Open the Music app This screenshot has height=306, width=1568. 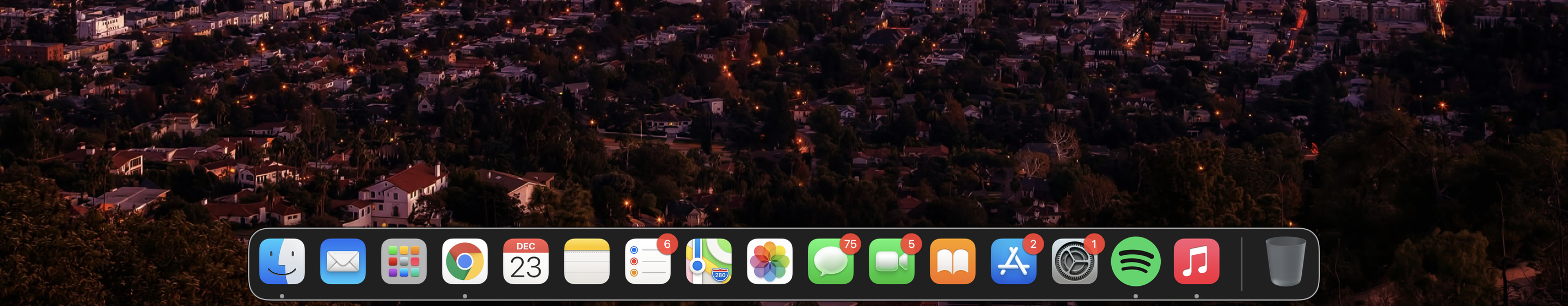coord(1197,261)
